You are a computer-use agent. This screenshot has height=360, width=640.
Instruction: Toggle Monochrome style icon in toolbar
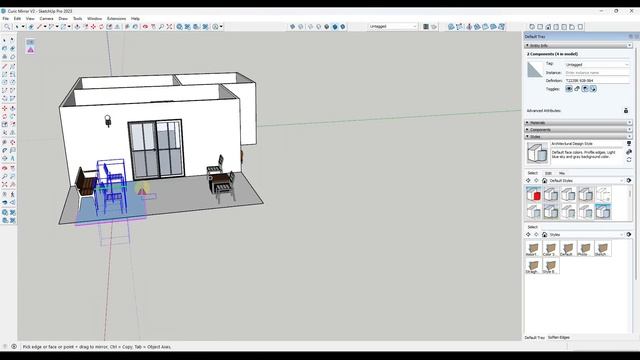coord(343,27)
